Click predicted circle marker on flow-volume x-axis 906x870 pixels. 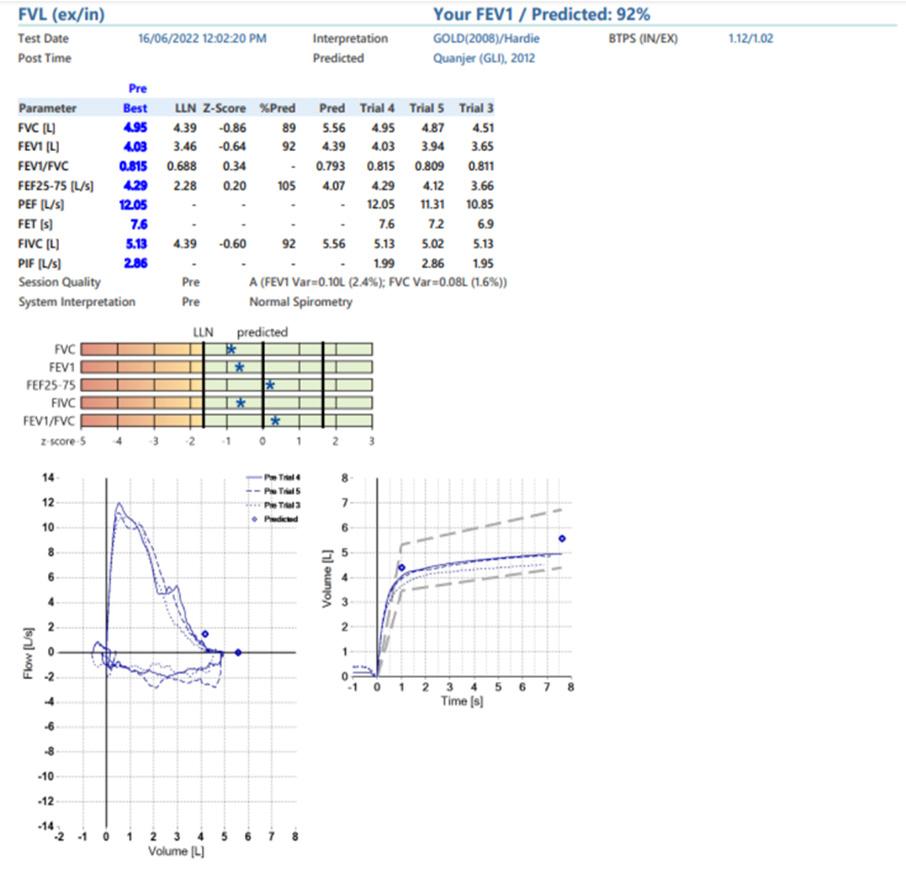coord(238,653)
